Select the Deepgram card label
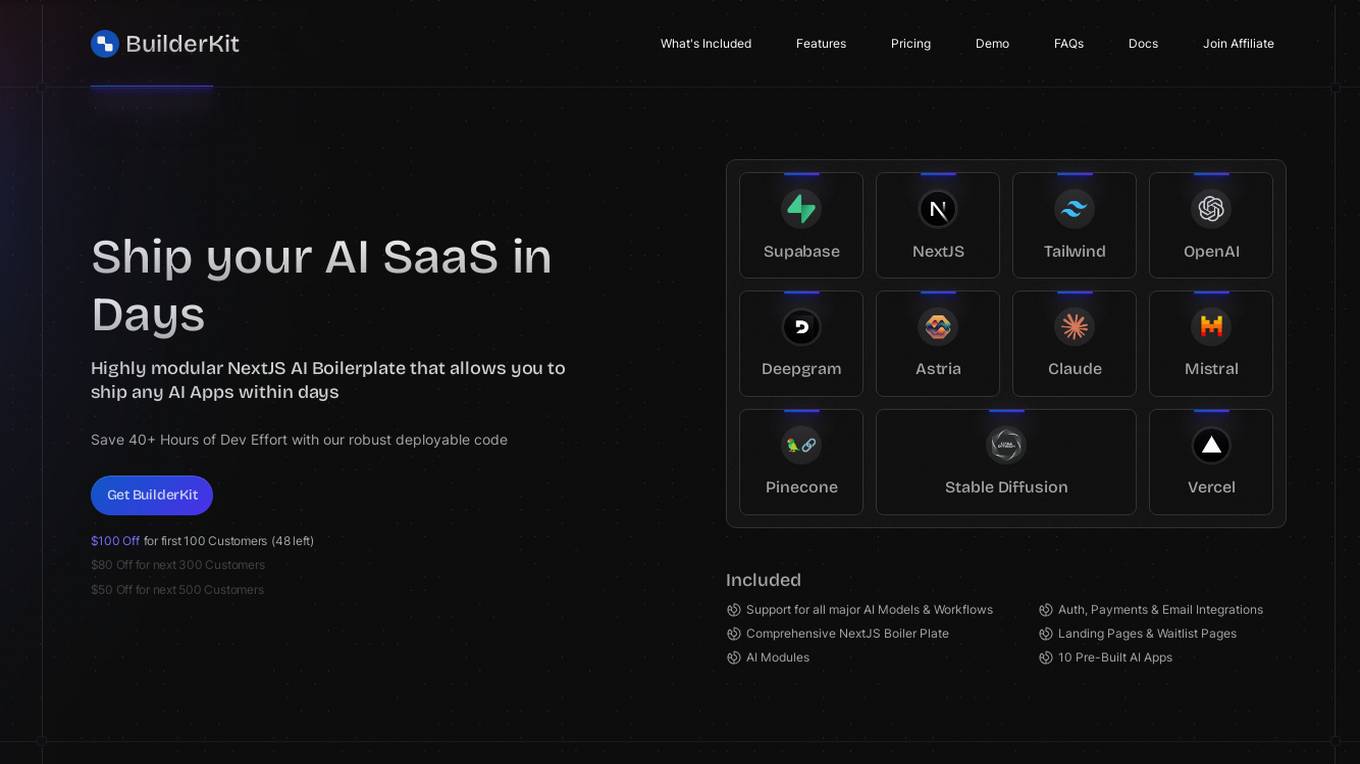The image size is (1360, 764). click(x=801, y=369)
